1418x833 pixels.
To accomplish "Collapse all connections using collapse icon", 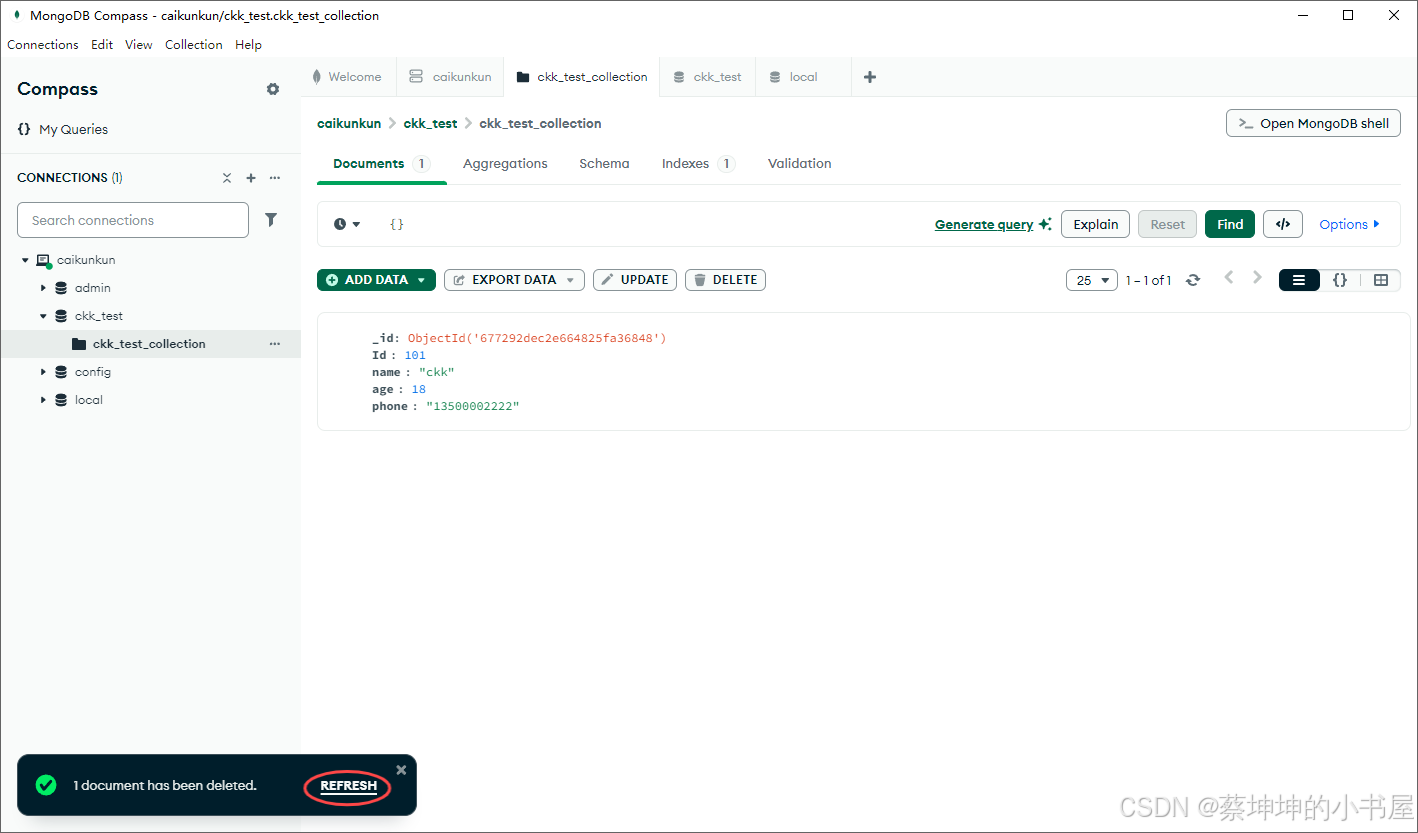I will pyautogui.click(x=227, y=177).
